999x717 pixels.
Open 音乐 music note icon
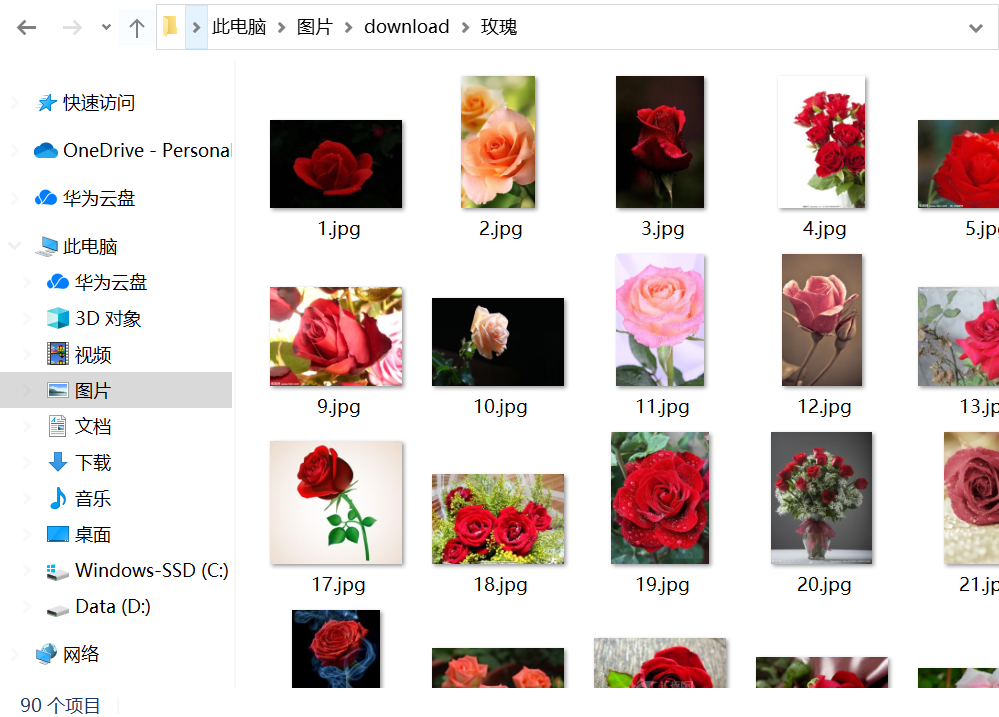pyautogui.click(x=57, y=498)
